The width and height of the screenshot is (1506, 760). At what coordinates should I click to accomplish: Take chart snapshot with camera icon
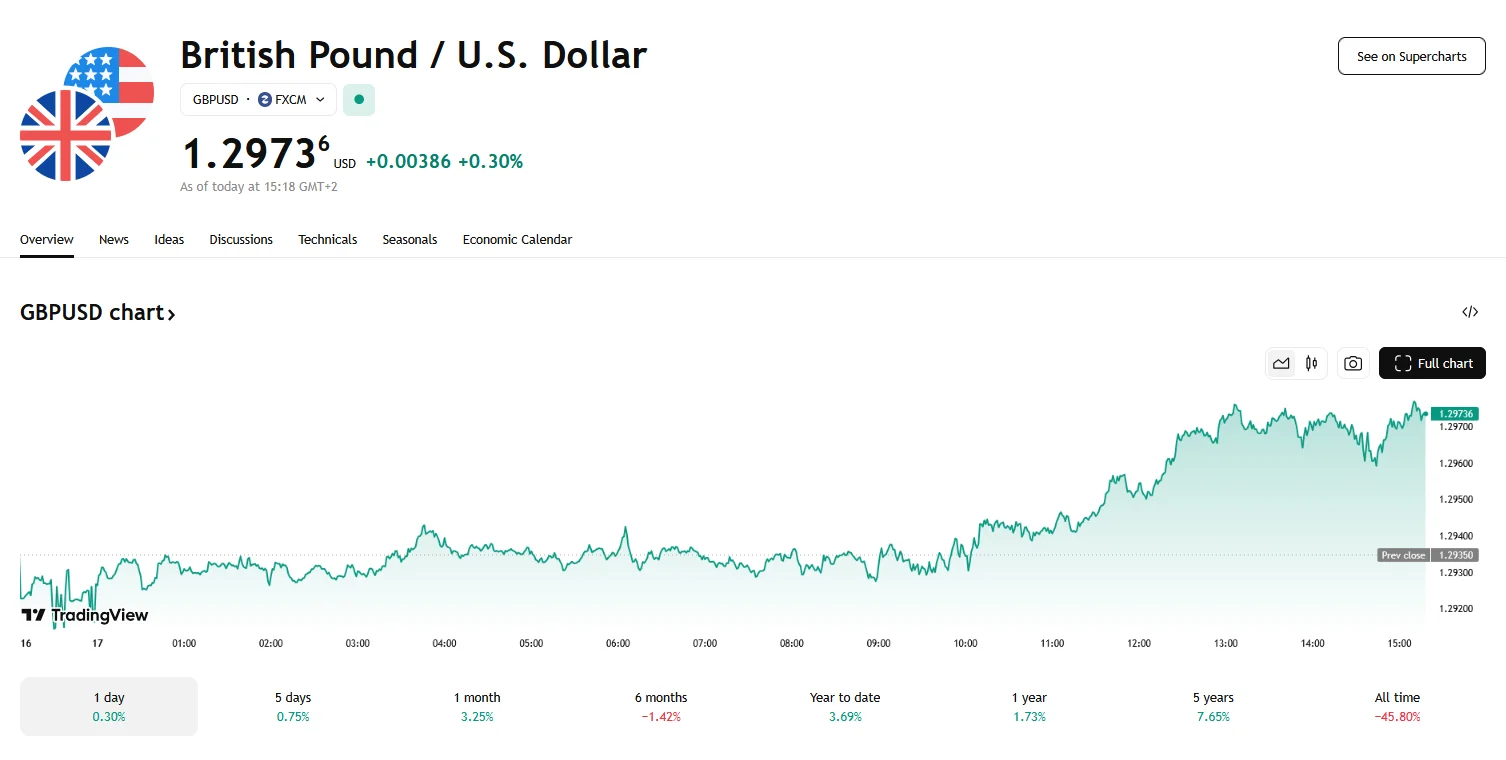[x=1353, y=364]
